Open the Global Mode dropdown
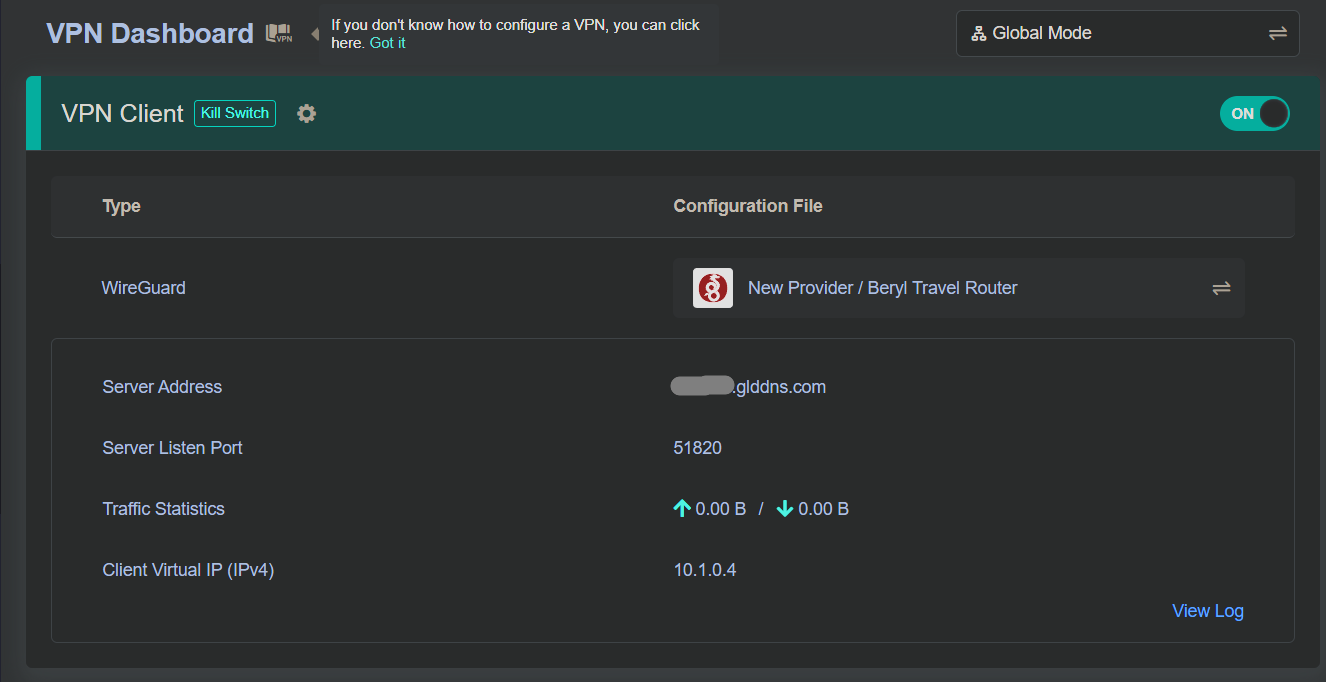 click(x=1127, y=34)
